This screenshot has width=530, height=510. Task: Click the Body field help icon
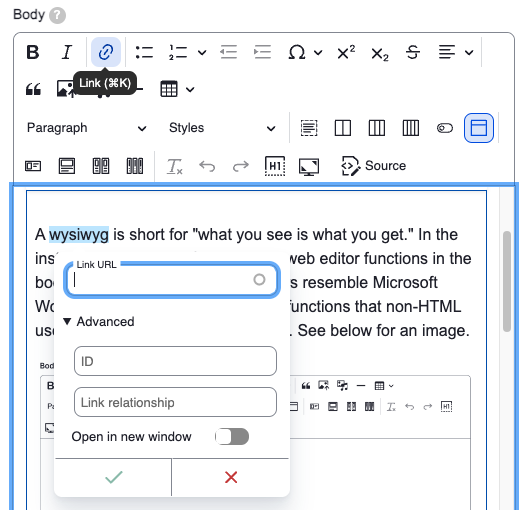(x=57, y=15)
